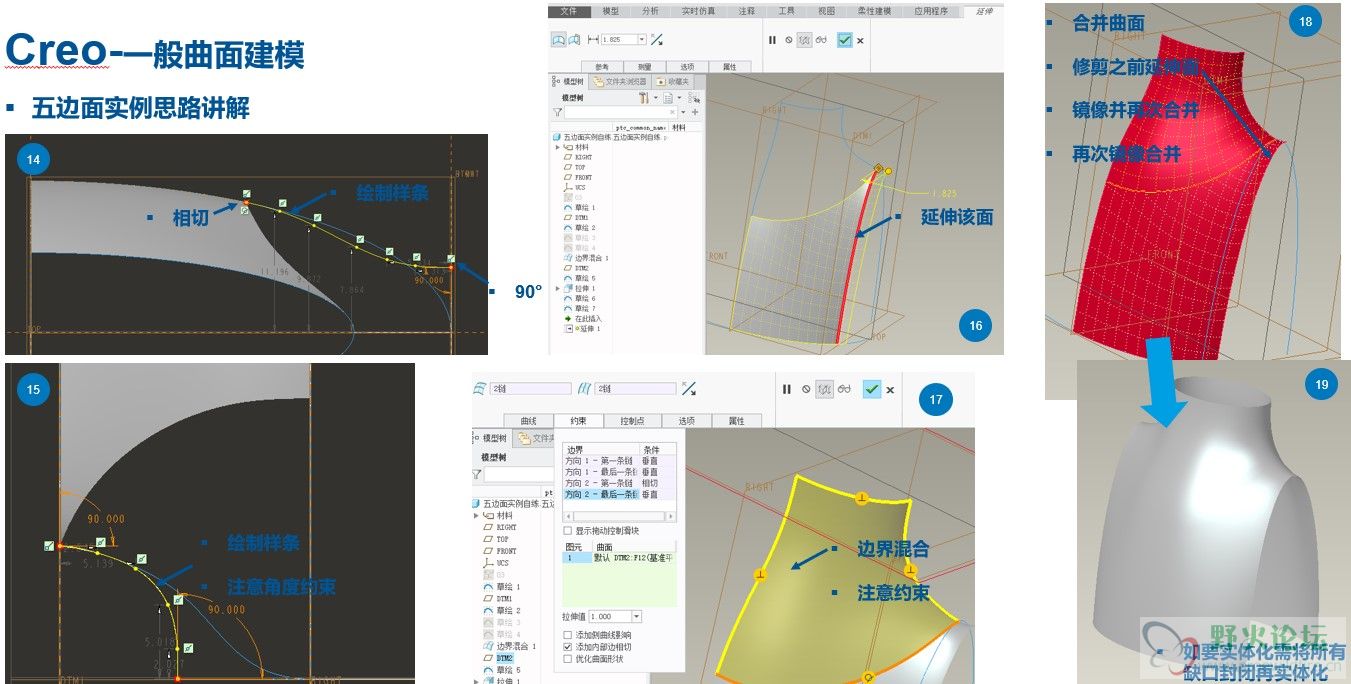
Task: Click in the 1.825 extend distance field
Action: [618, 39]
